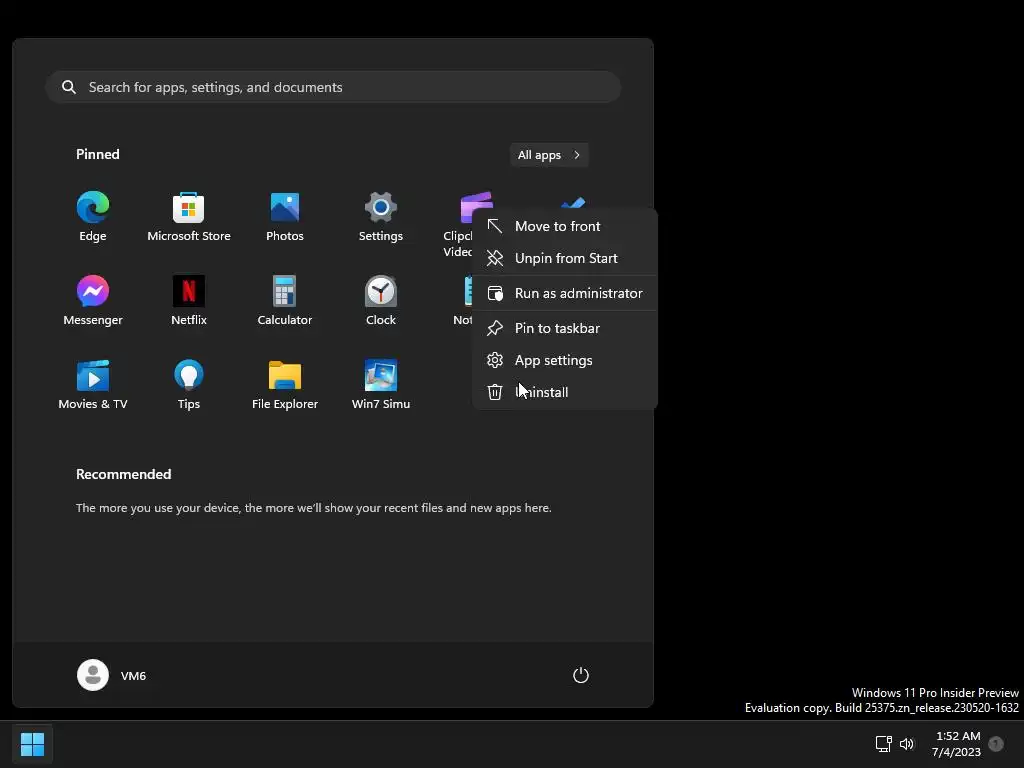Screen dimensions: 1024x768
Task: Open the network icon in system tray
Action: pos(884,744)
